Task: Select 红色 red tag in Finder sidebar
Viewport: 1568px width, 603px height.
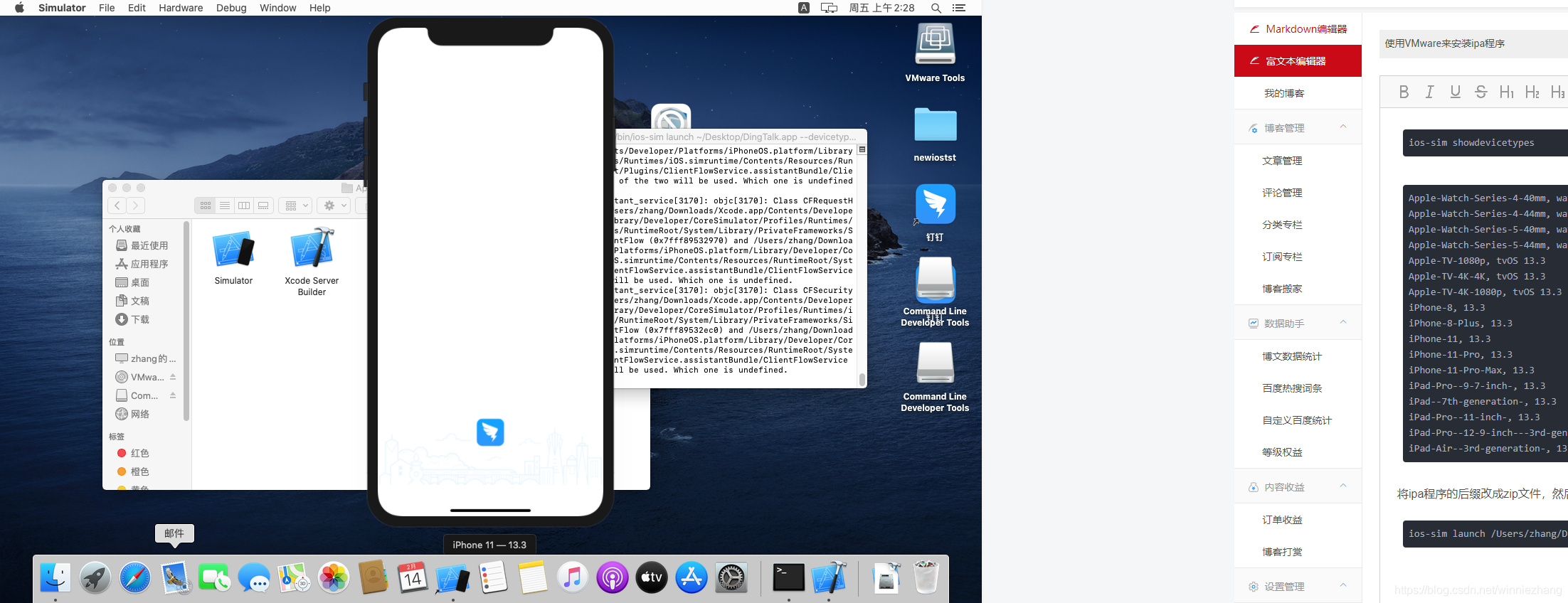Action: (x=132, y=453)
